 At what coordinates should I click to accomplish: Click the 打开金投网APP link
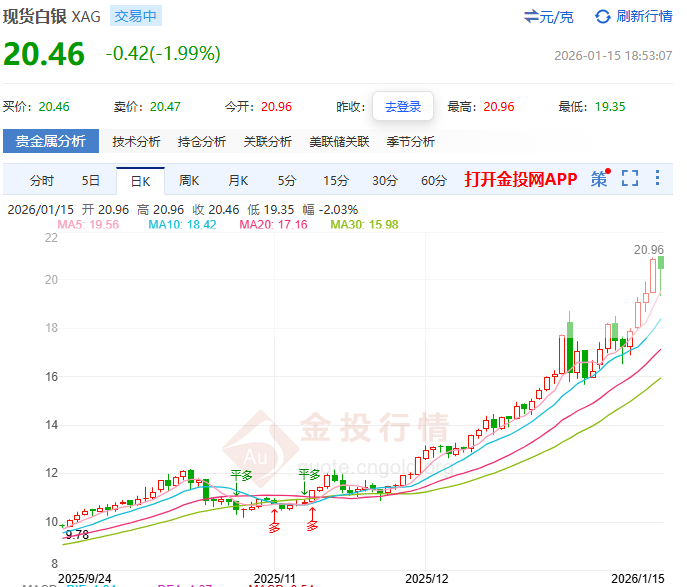point(520,180)
